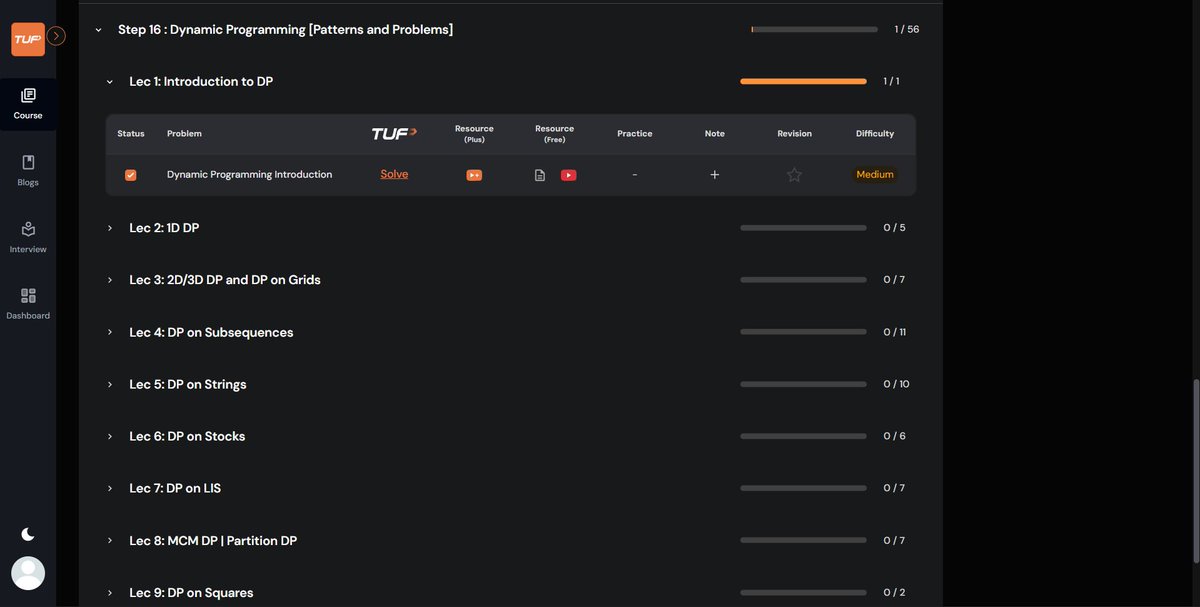Expand Lec 6: DP on Stocks
The height and width of the screenshot is (607, 1200).
point(110,436)
